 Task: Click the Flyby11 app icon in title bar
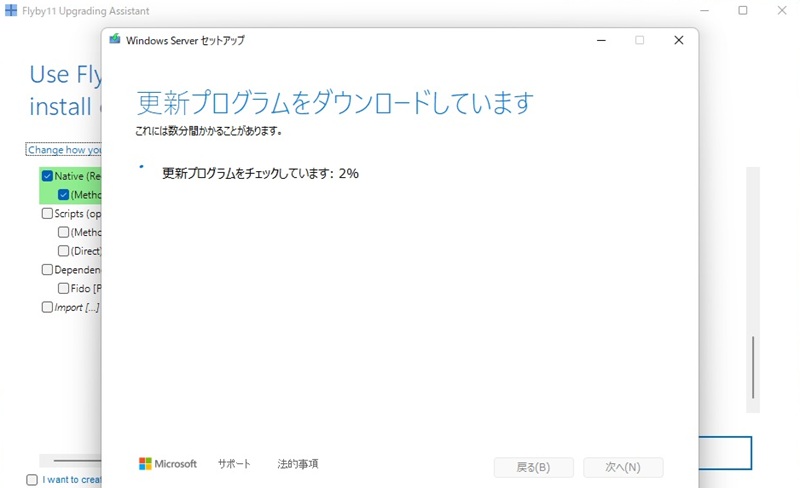pos(11,11)
